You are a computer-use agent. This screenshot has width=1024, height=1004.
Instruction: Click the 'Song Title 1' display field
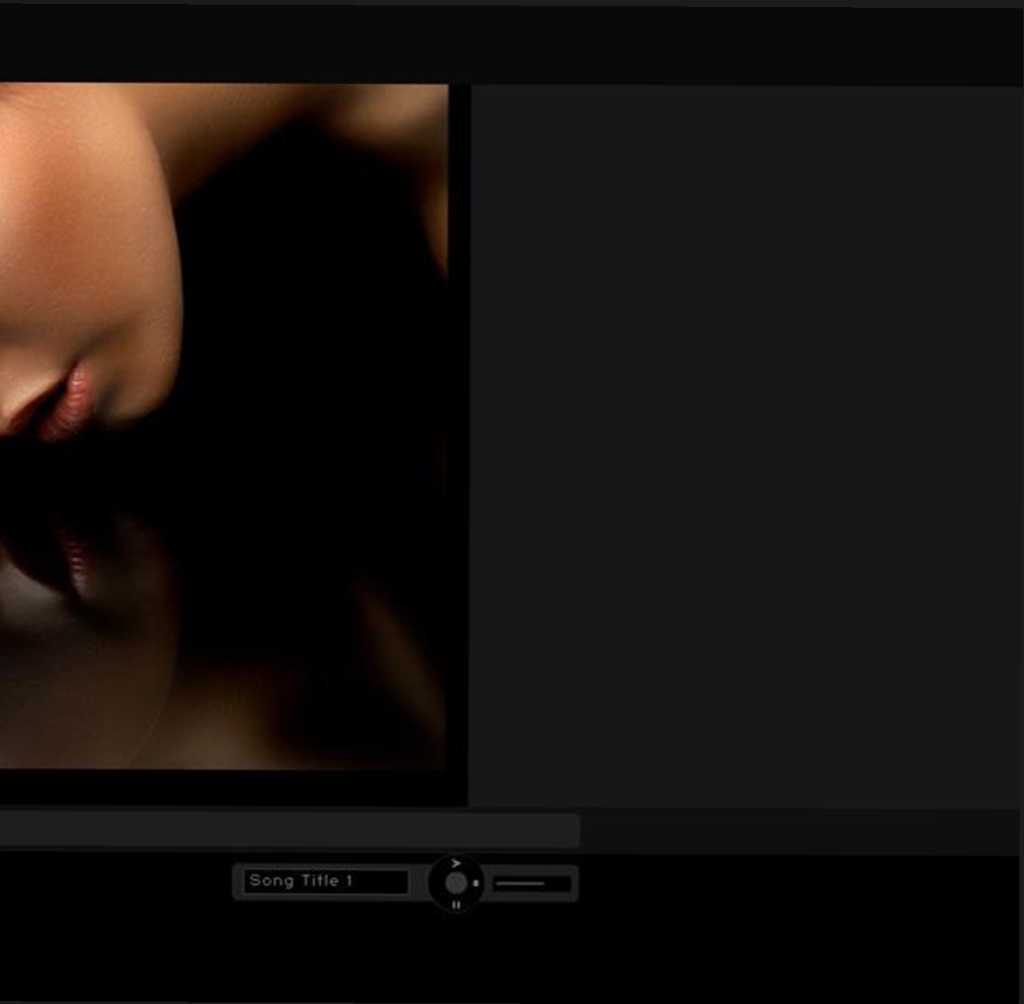click(326, 881)
